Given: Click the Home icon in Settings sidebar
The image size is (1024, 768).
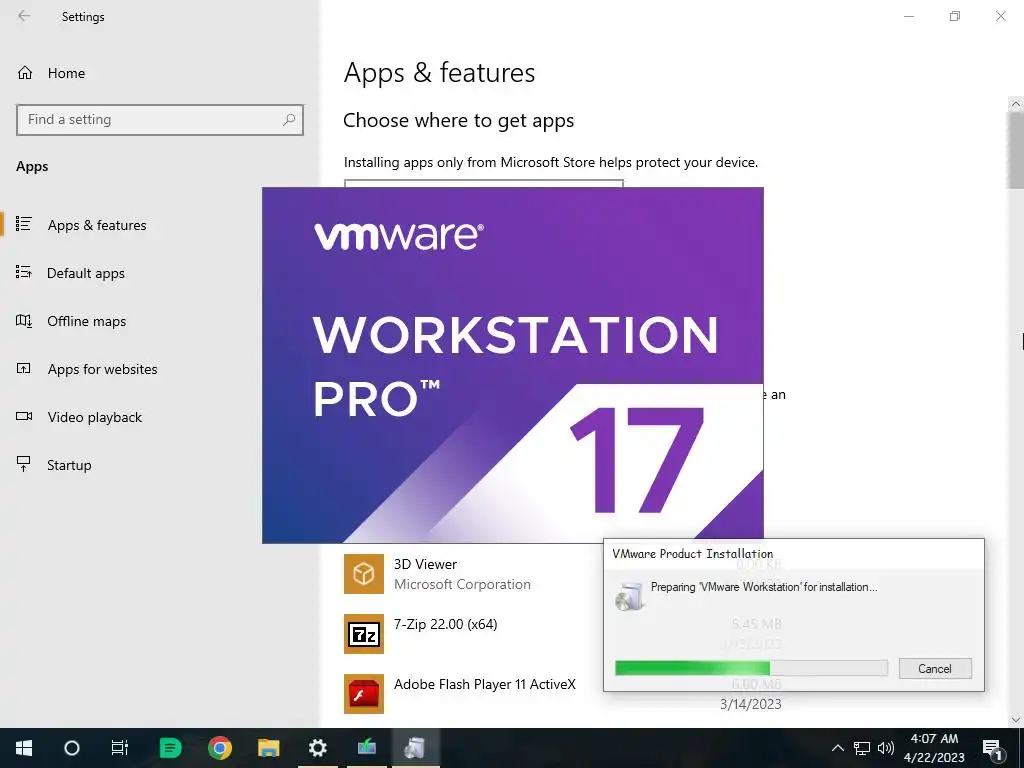Looking at the screenshot, I should click(25, 72).
